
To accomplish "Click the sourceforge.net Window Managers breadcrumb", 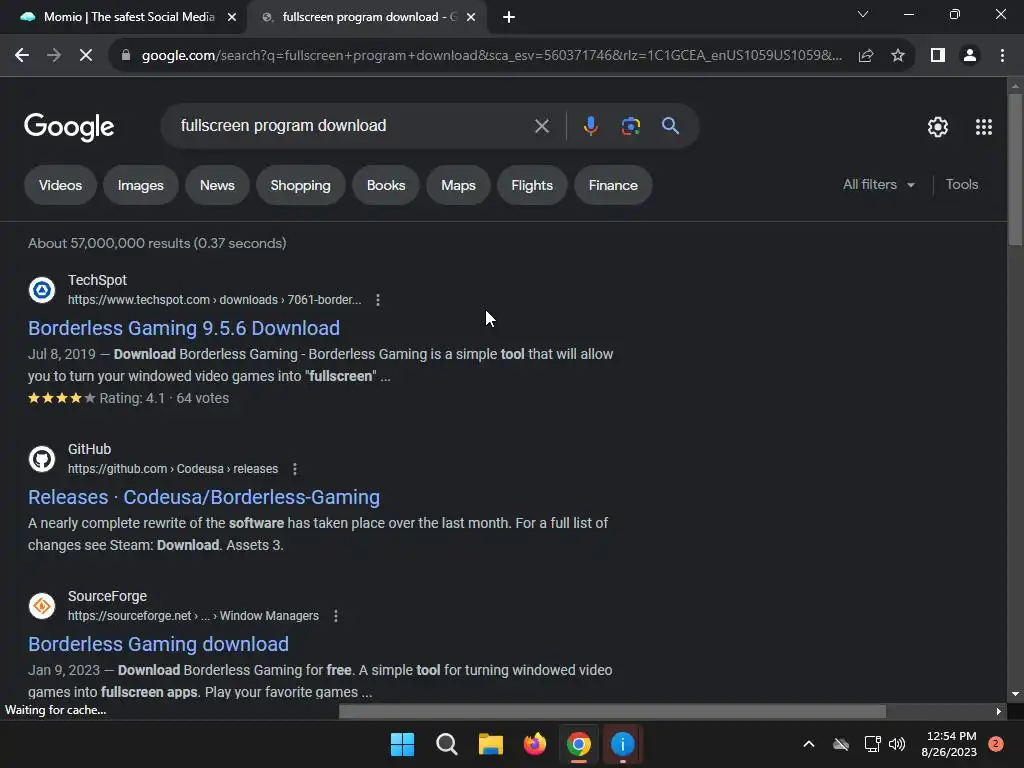I will pos(193,616).
